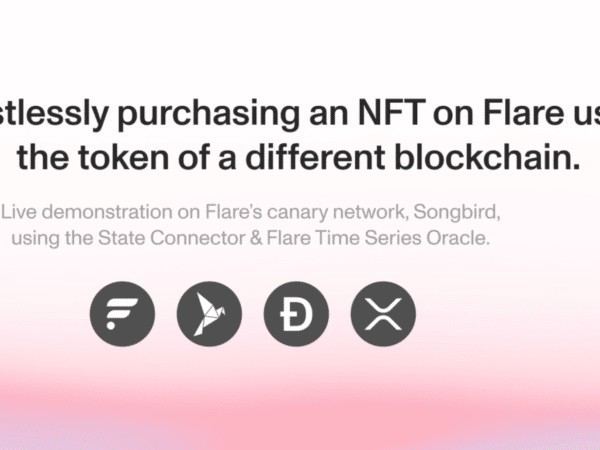Viewport: 600px width, 450px height.
Task: Click the ampersand in the subtitle line
Action: (256, 238)
